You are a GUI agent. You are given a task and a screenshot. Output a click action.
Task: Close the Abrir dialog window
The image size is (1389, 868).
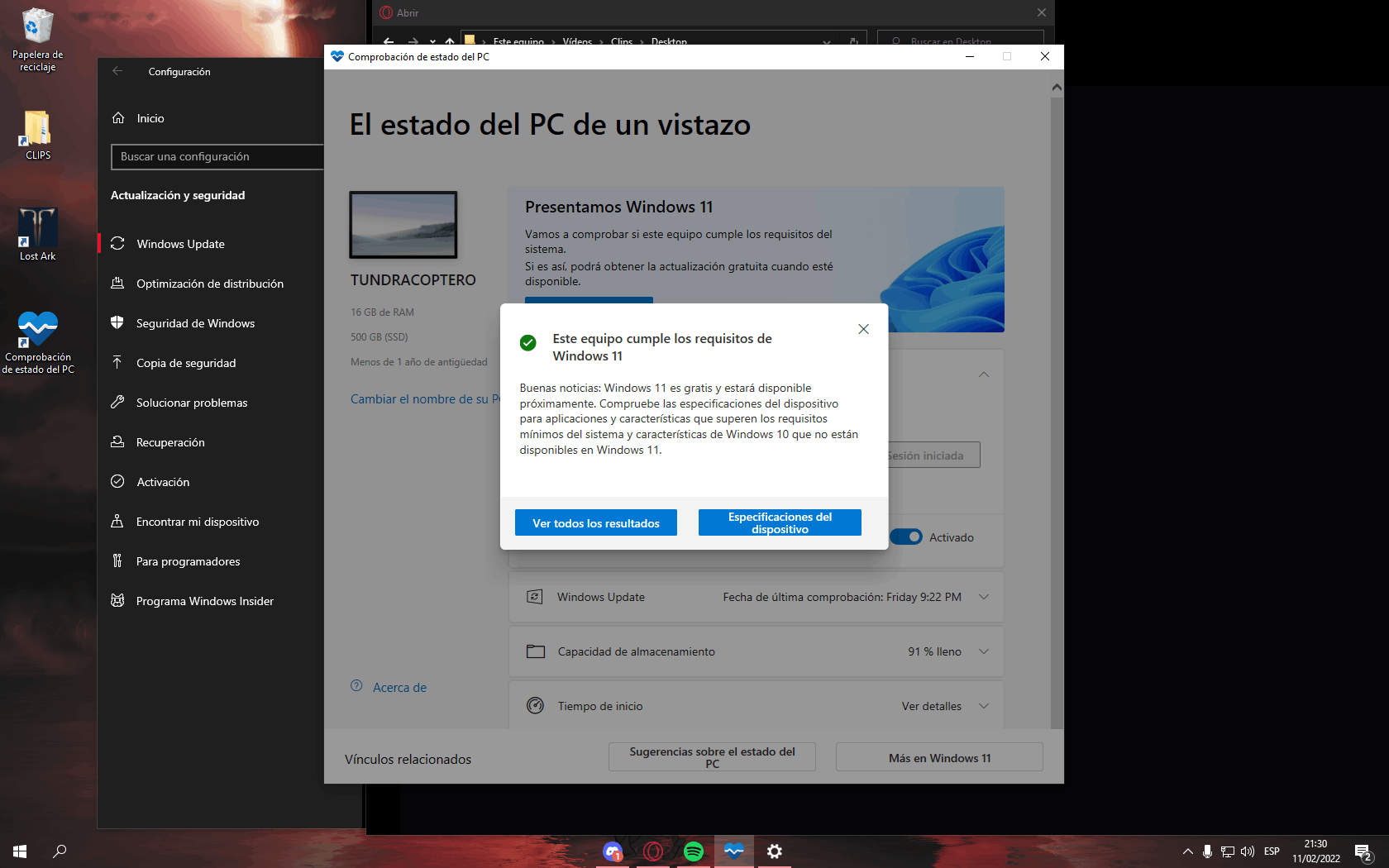[1042, 12]
